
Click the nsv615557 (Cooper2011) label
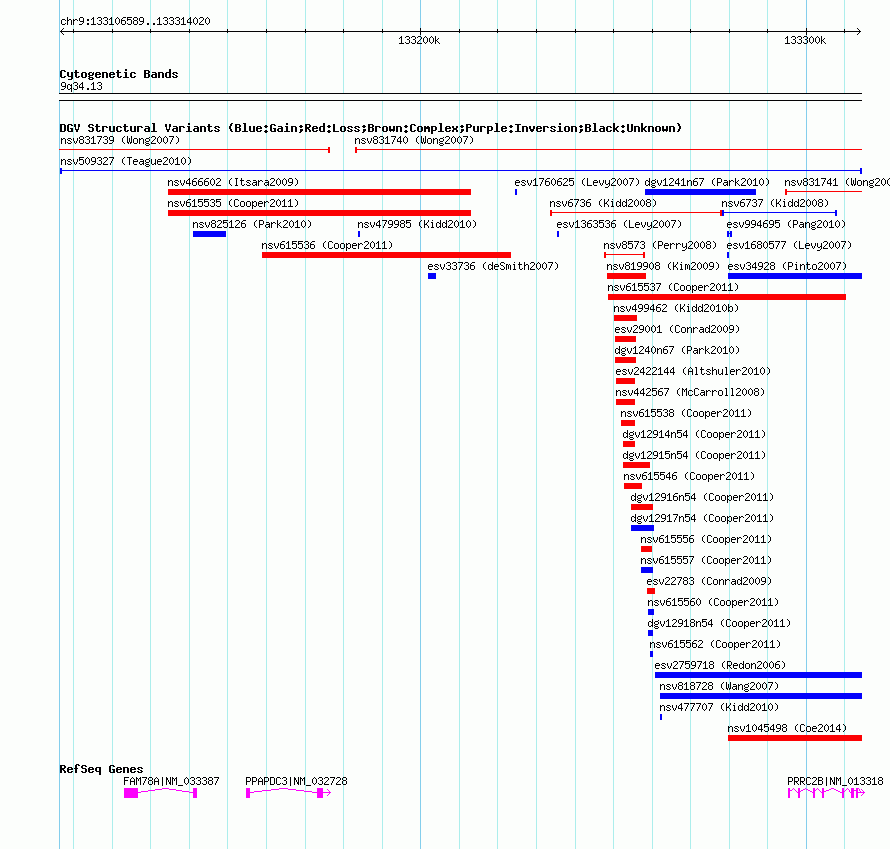[x=706, y=560]
